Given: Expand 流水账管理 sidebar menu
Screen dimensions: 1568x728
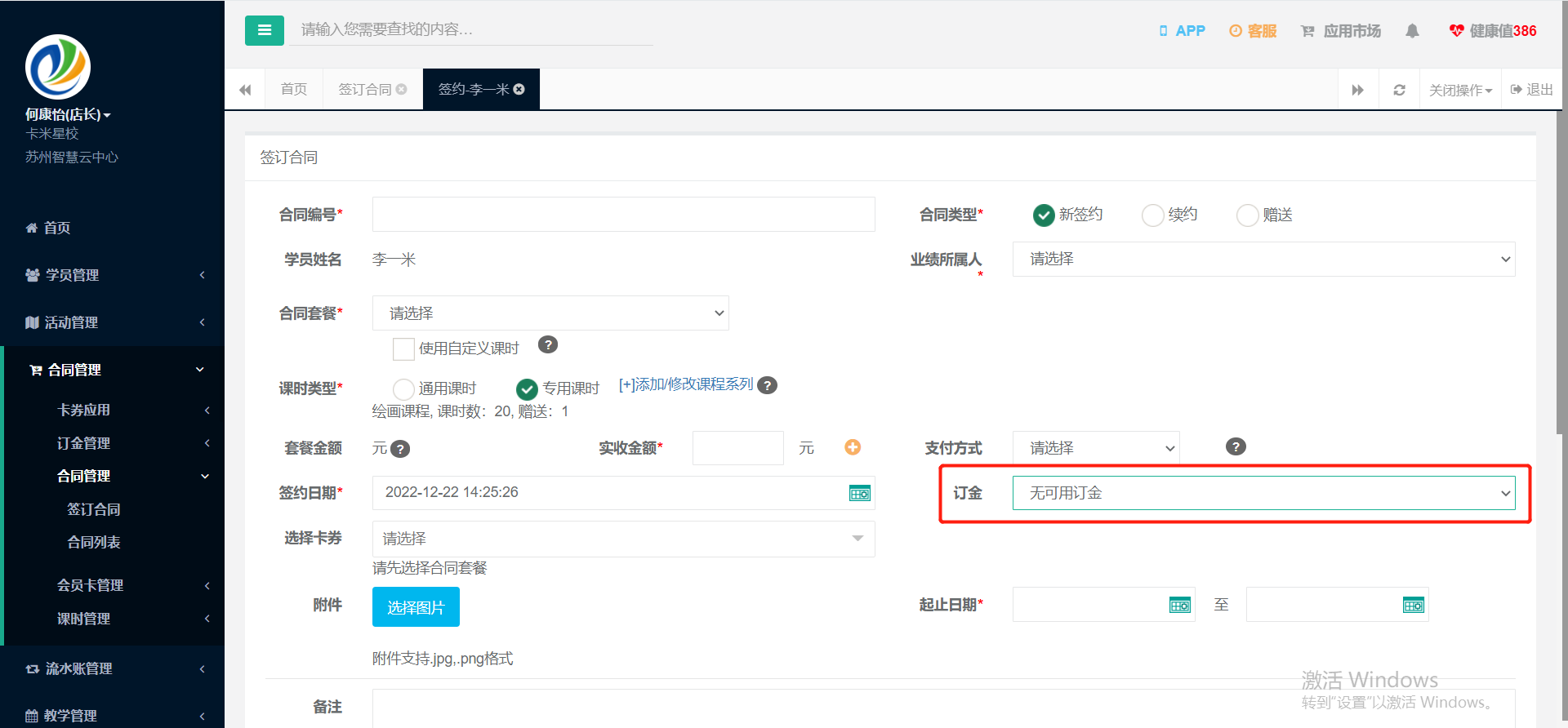Looking at the screenshot, I should point(112,668).
